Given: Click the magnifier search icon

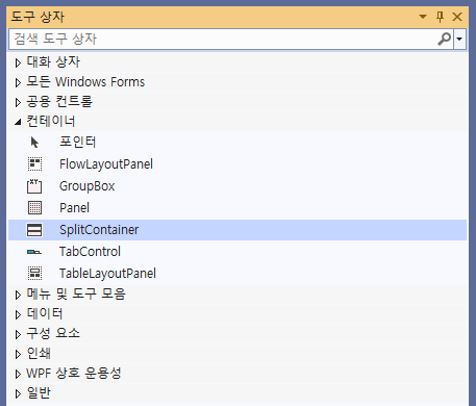Looking at the screenshot, I should (444, 39).
